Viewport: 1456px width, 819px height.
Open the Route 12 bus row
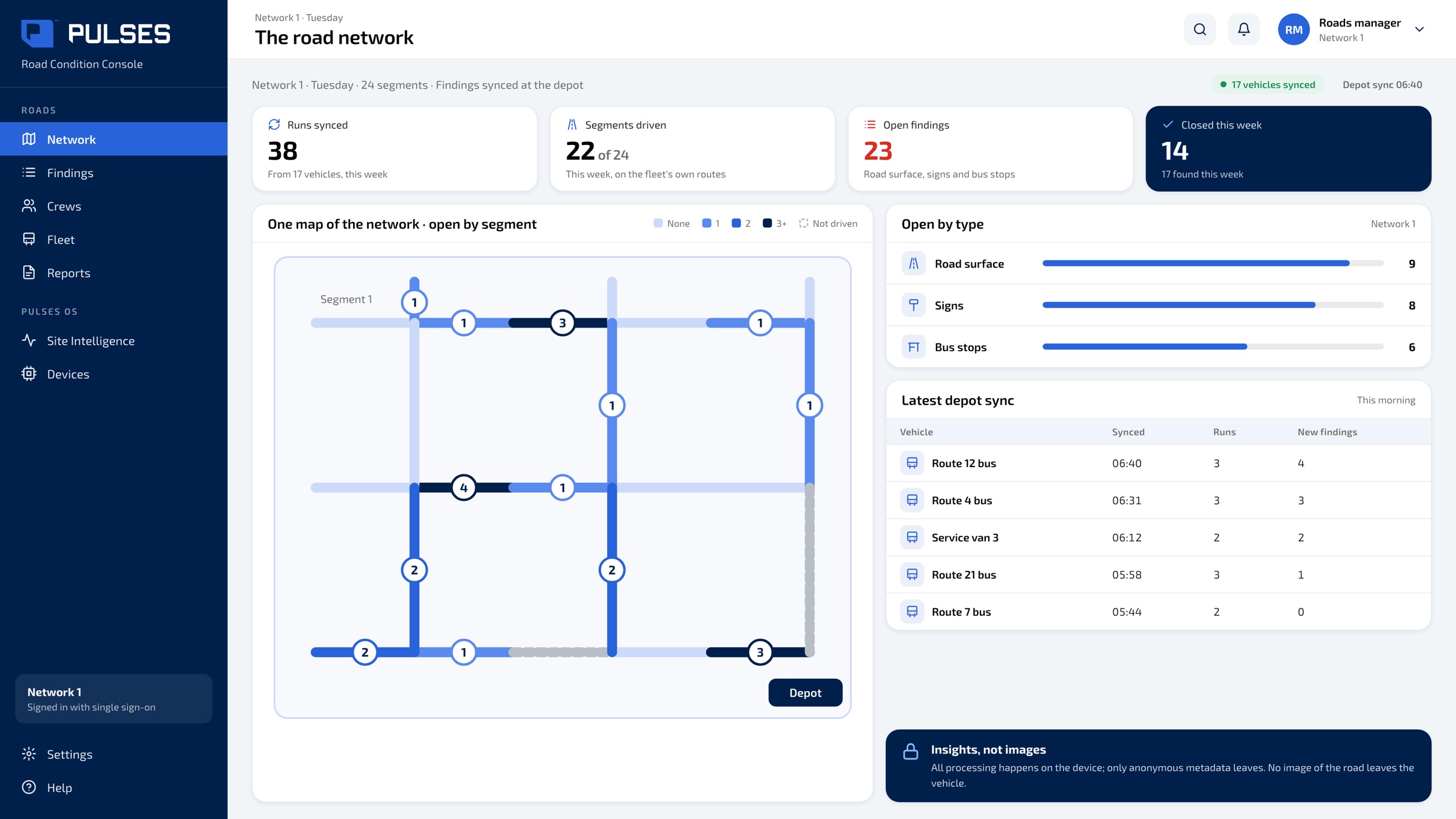[1158, 463]
